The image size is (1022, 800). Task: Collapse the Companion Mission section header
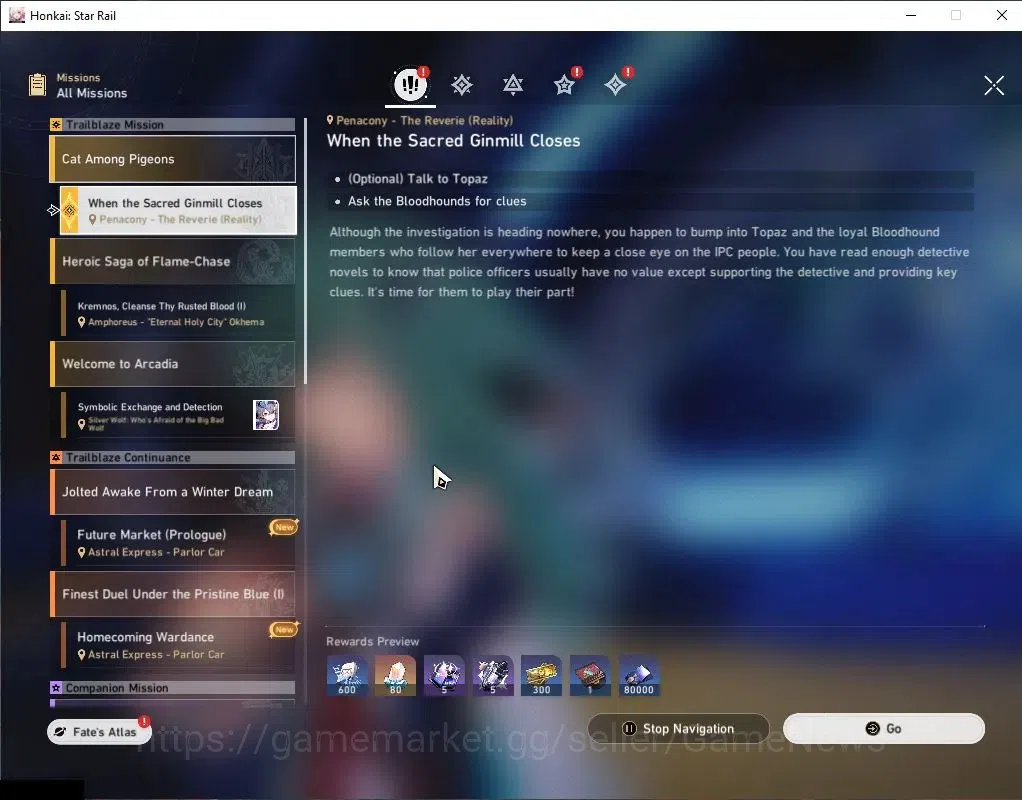pos(173,688)
